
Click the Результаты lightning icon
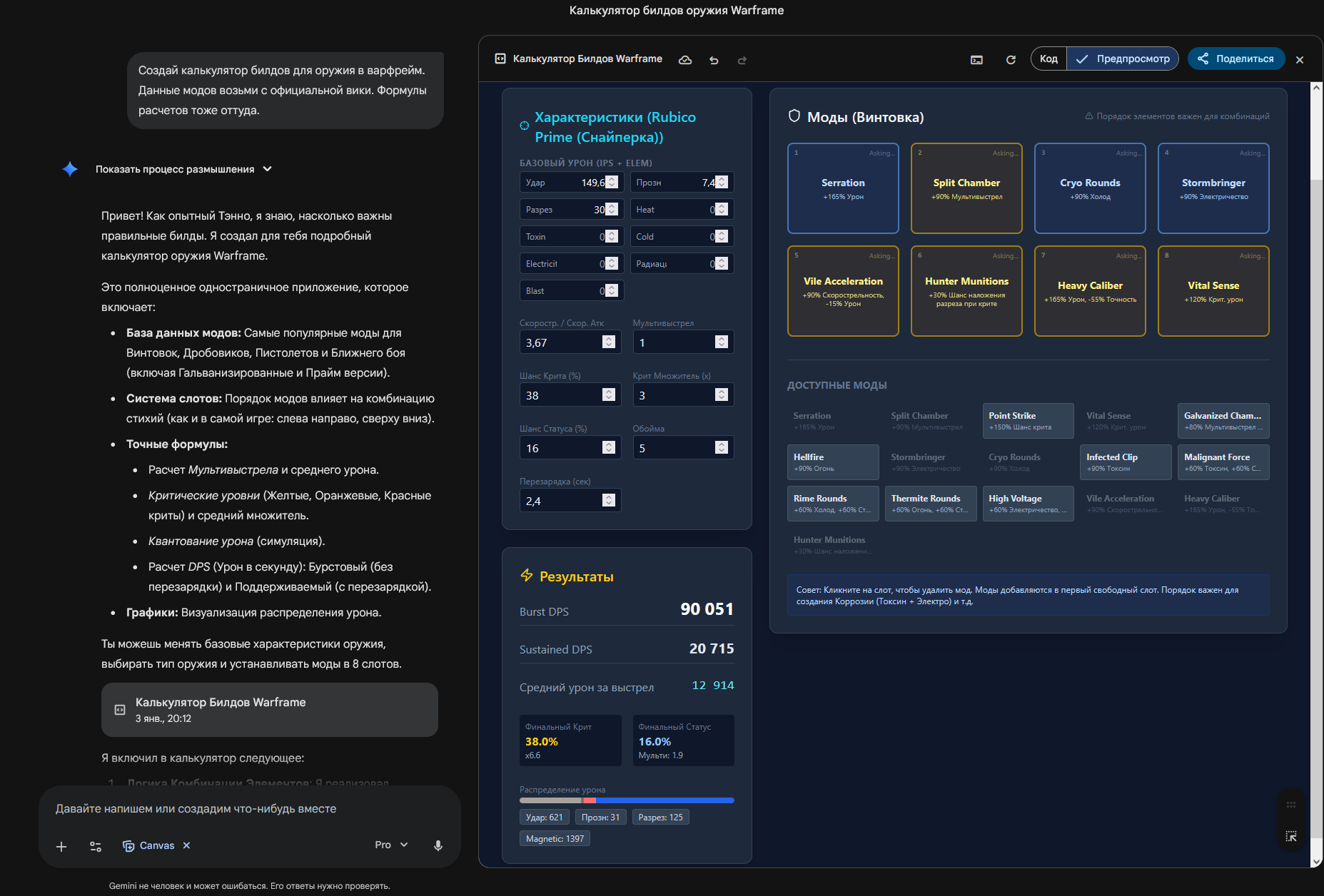point(527,575)
